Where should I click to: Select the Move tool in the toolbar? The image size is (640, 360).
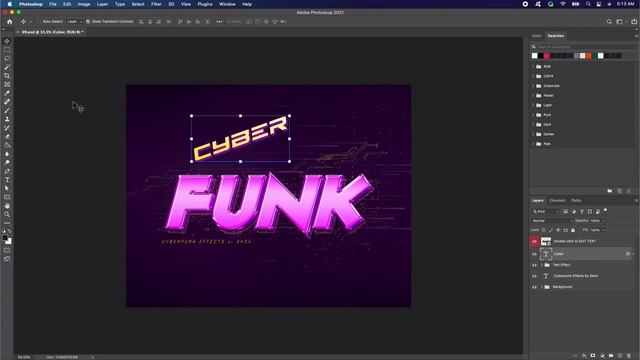(7, 41)
